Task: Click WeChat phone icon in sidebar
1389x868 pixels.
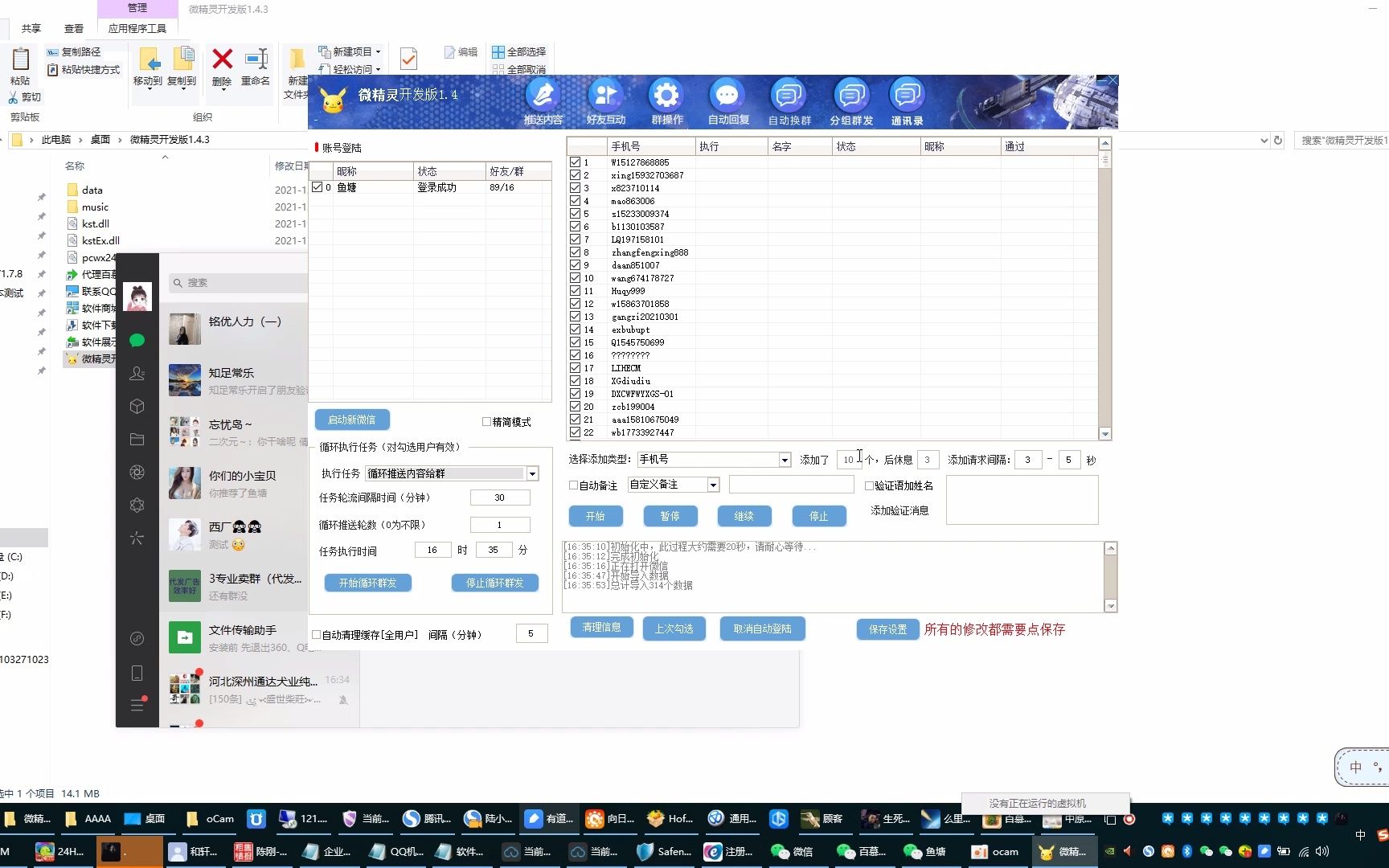Action: tap(137, 674)
